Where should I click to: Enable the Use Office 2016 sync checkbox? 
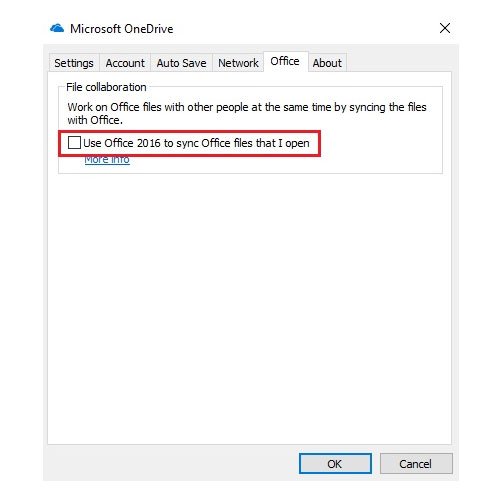74,143
